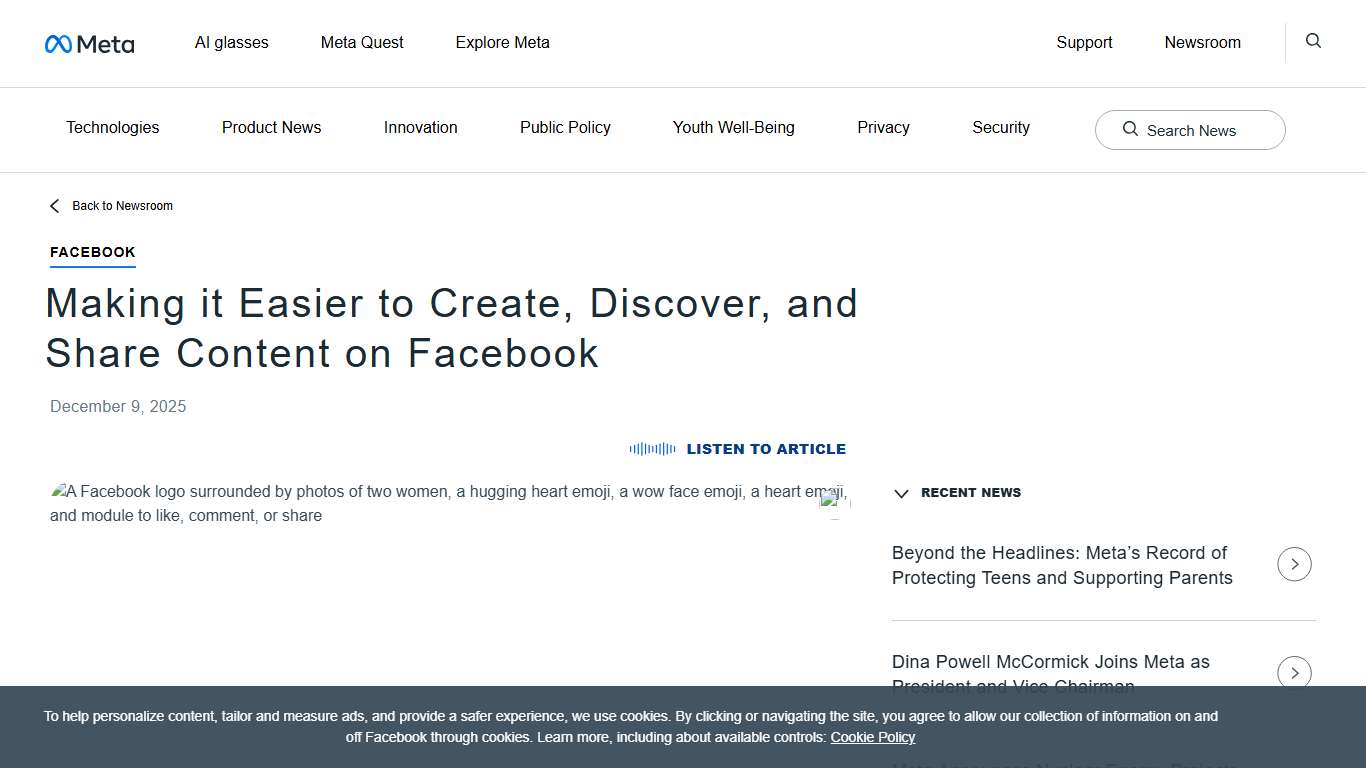
Task: Click the arrow circle next to Dina Powell article
Action: pos(1294,672)
